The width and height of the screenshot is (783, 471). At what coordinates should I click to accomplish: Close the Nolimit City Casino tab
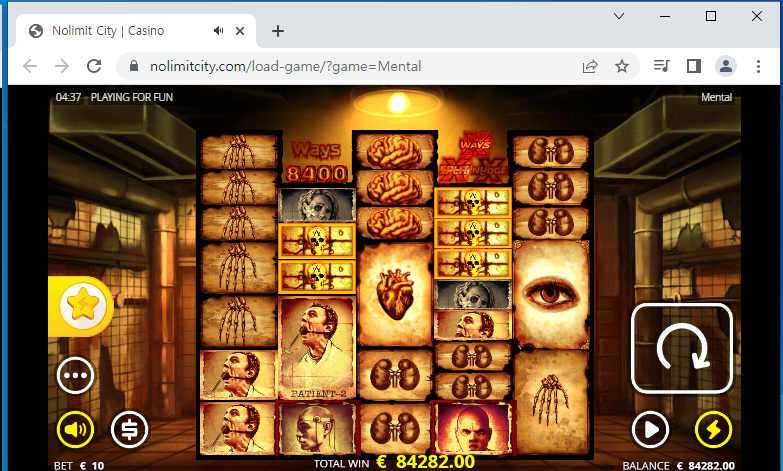point(240,31)
